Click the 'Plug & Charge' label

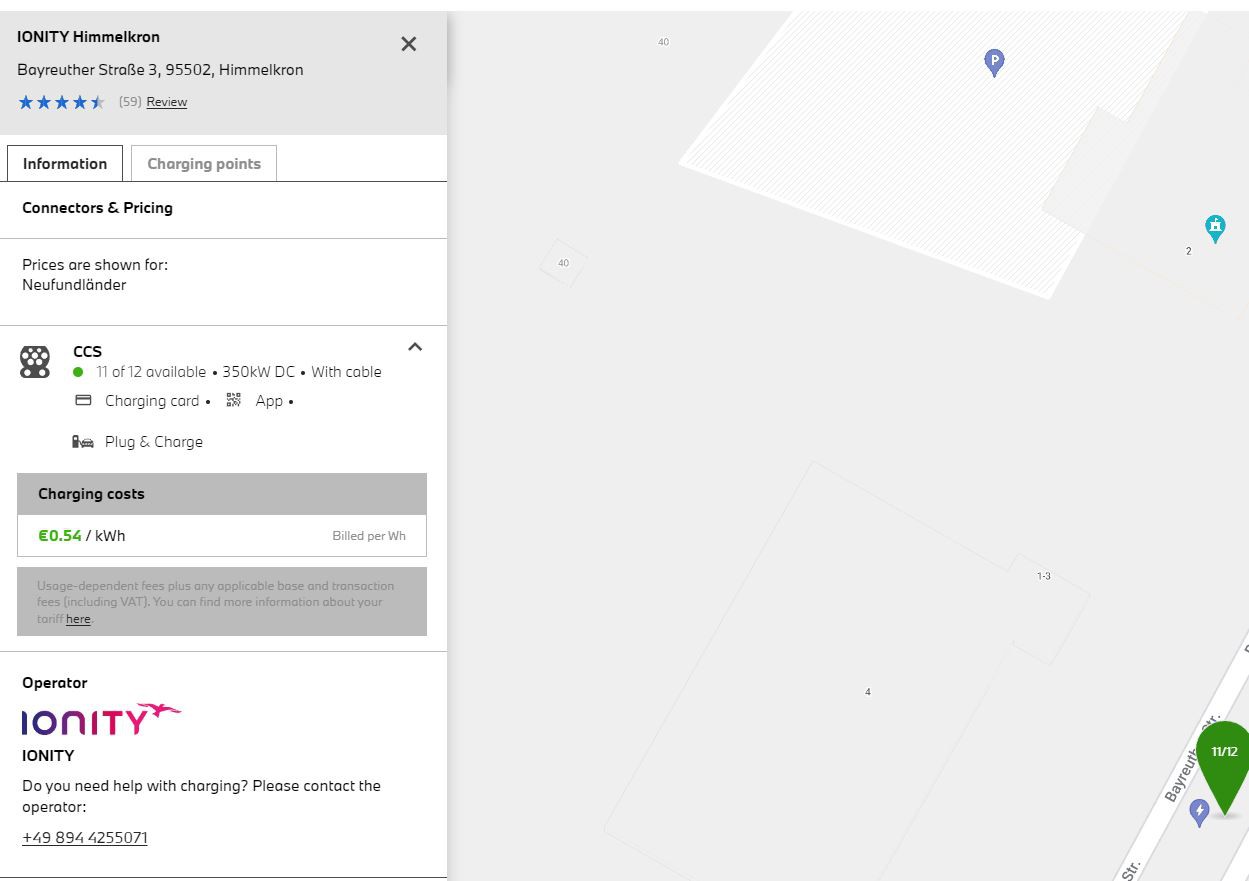click(x=154, y=442)
